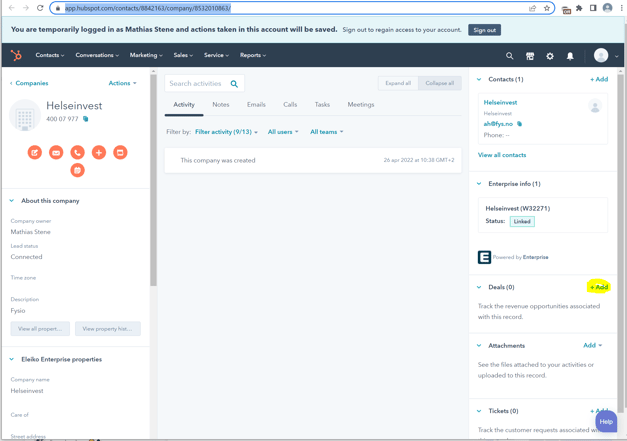The image size is (627, 441).
Task: Click the View all contacts link
Action: [x=502, y=155]
